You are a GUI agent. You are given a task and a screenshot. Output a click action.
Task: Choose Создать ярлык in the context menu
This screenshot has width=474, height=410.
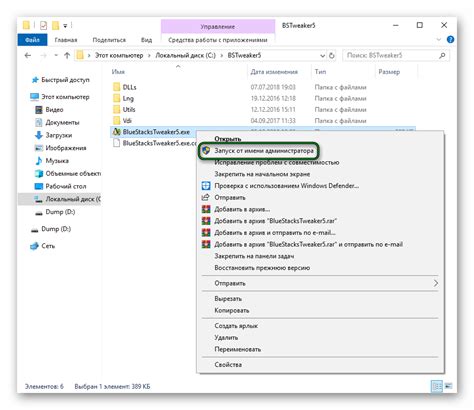tap(236, 326)
